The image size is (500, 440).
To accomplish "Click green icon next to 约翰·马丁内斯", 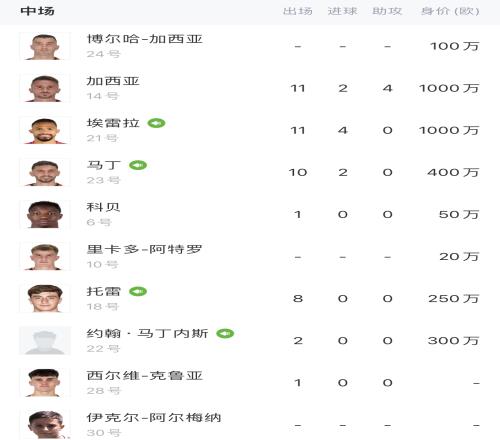I will point(225,333).
